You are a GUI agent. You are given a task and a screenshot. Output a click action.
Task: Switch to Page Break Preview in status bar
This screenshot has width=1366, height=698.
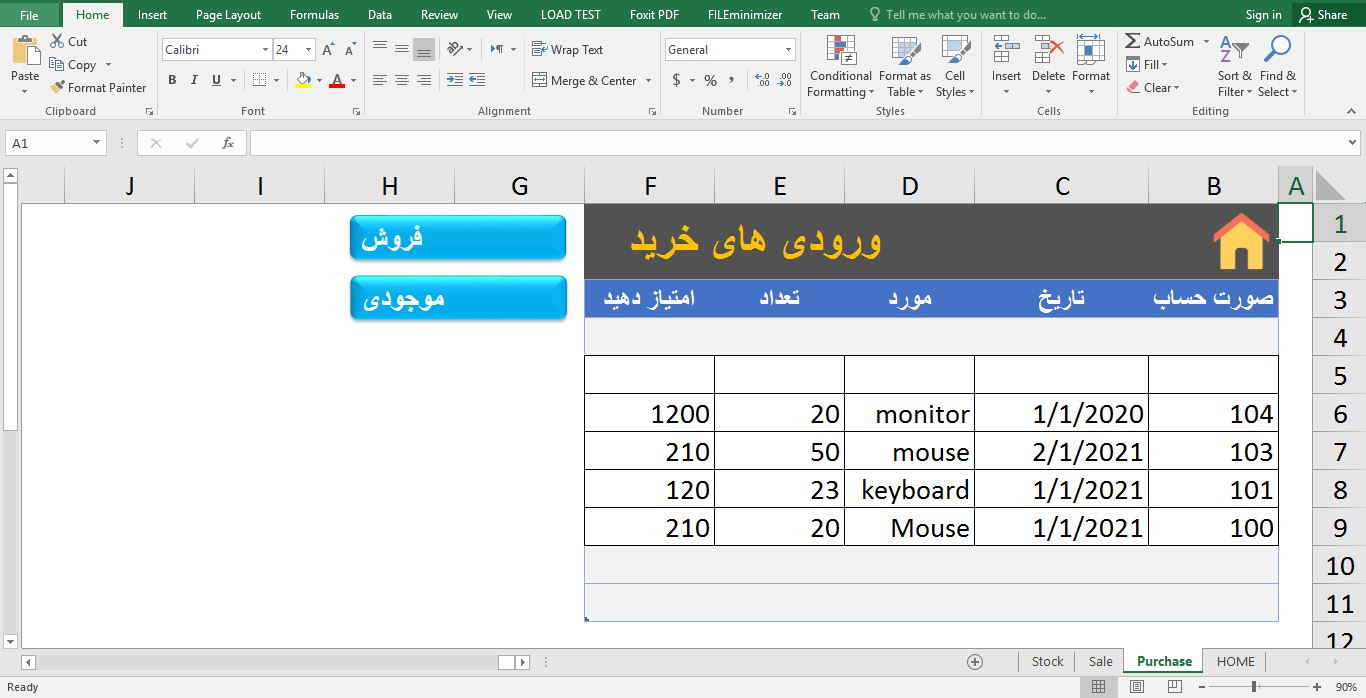coord(1175,687)
